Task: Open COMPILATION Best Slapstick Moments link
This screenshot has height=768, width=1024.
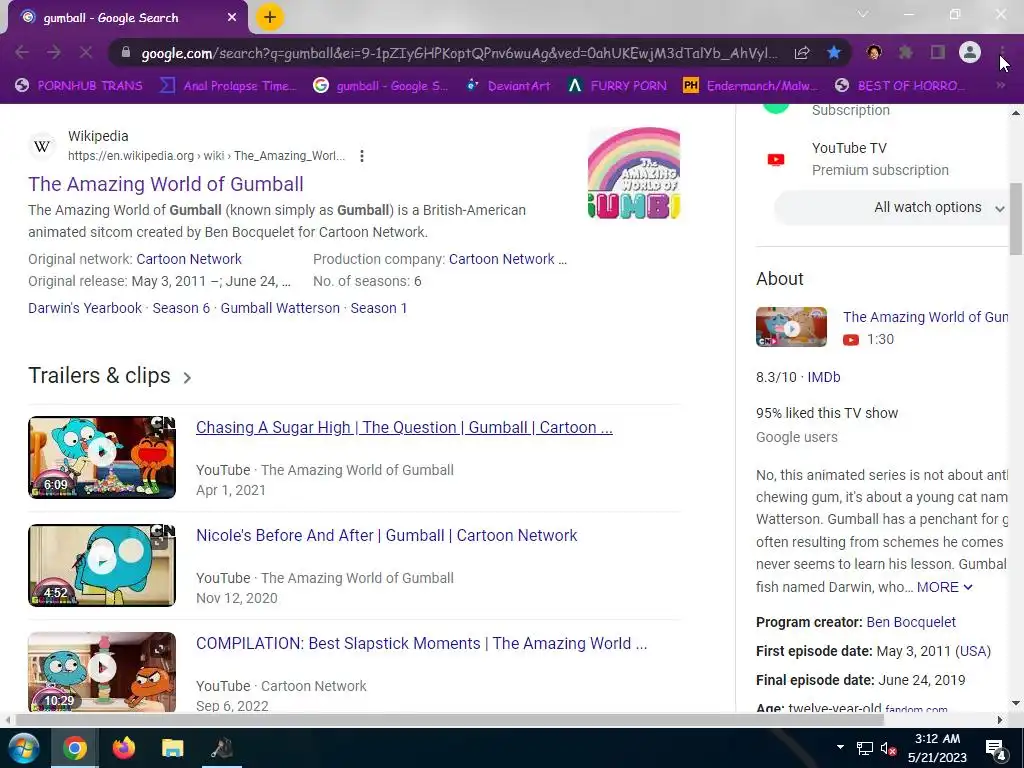Action: (421, 643)
